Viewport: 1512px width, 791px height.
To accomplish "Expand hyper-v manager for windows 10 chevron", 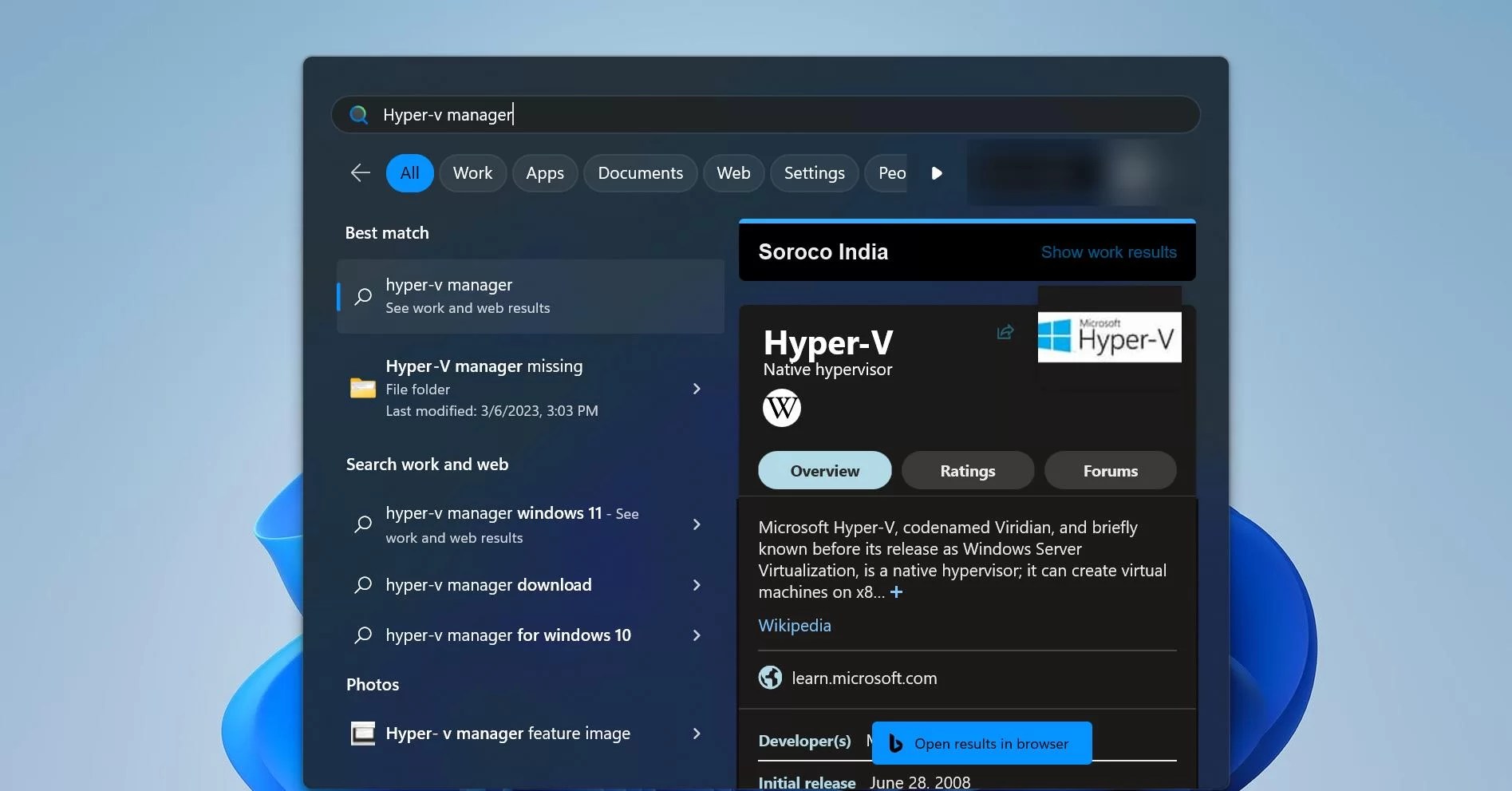I will [697, 635].
